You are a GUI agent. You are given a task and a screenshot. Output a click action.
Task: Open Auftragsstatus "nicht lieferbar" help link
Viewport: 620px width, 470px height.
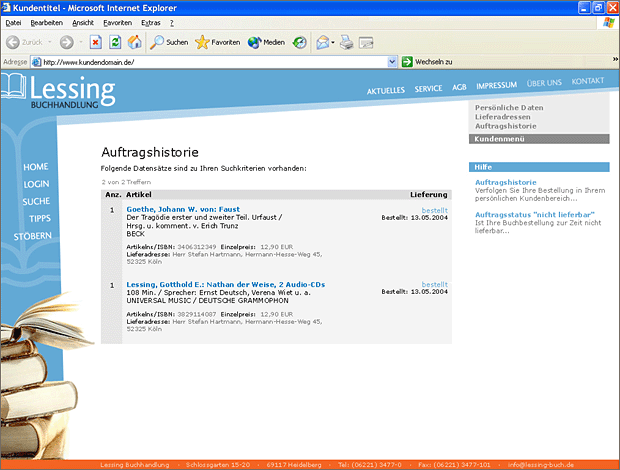click(x=535, y=215)
